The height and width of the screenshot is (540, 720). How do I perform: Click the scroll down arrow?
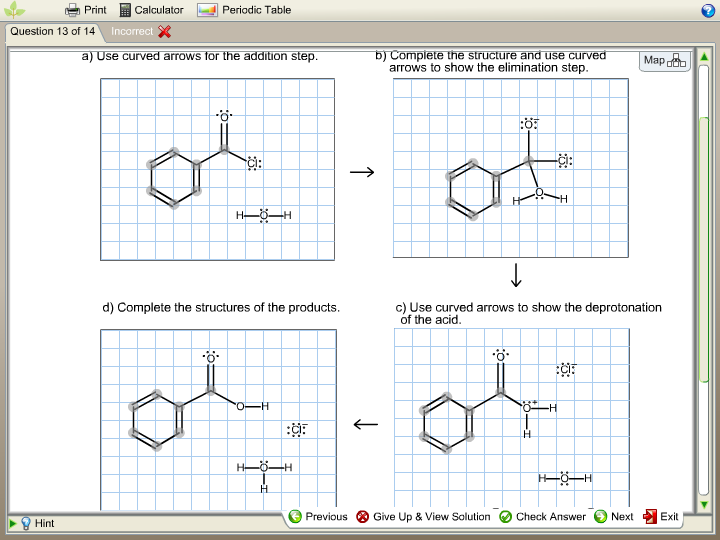click(x=704, y=505)
